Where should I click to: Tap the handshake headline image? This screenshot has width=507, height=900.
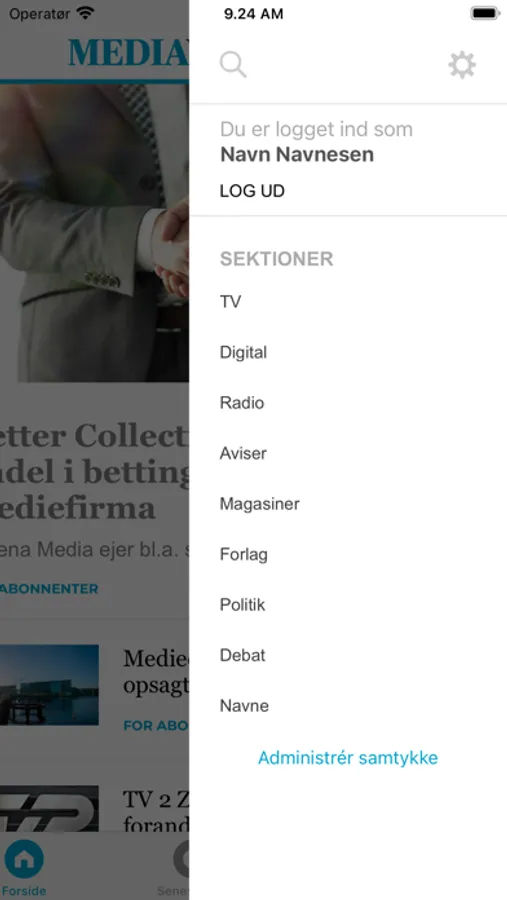94,233
